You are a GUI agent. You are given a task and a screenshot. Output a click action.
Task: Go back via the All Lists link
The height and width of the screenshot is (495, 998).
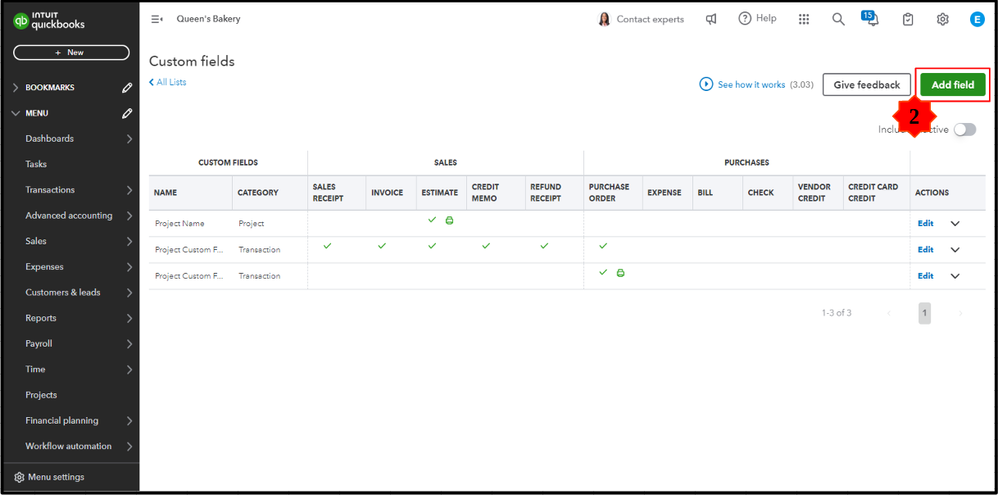point(168,82)
